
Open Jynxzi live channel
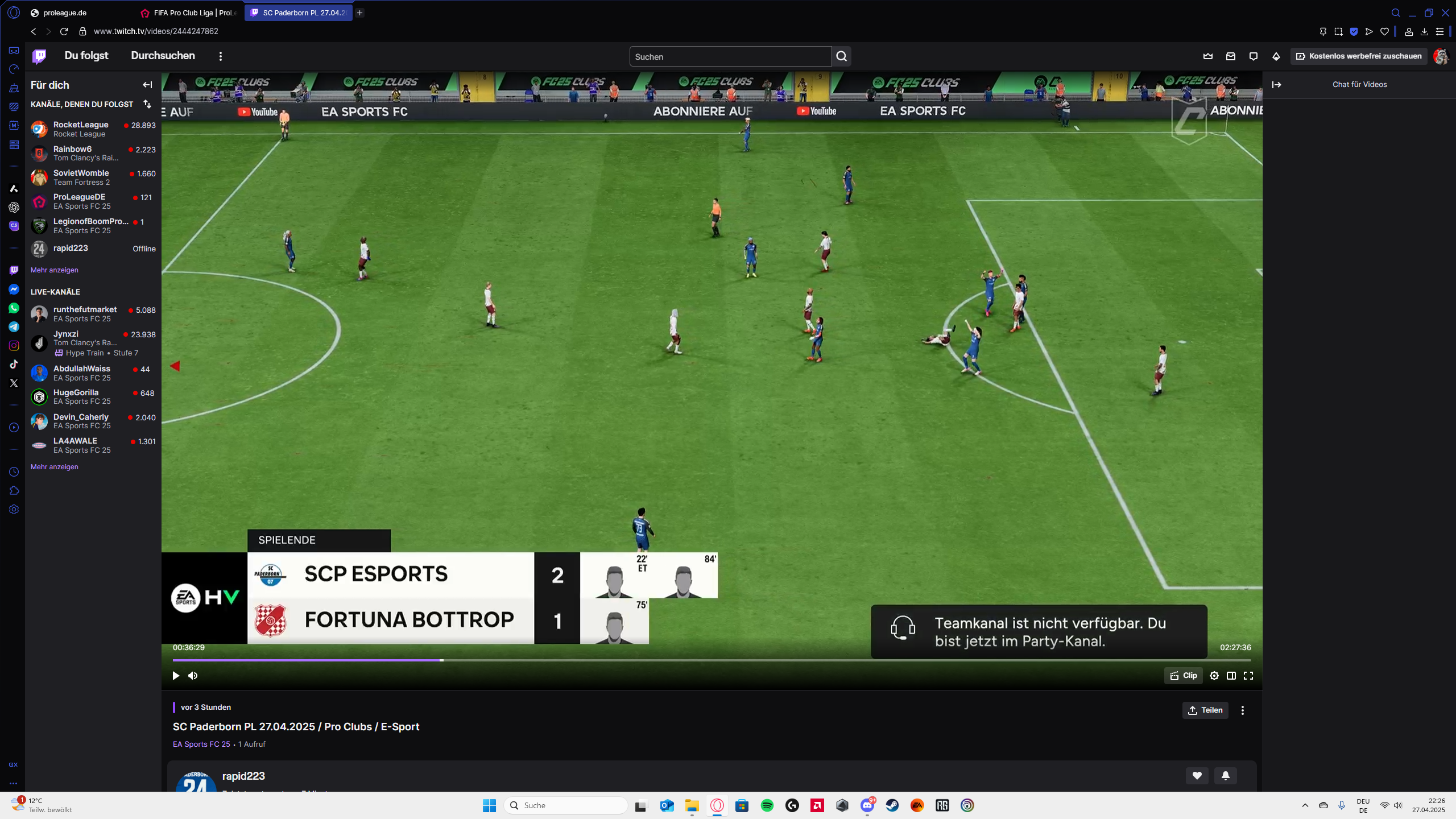tap(93, 343)
